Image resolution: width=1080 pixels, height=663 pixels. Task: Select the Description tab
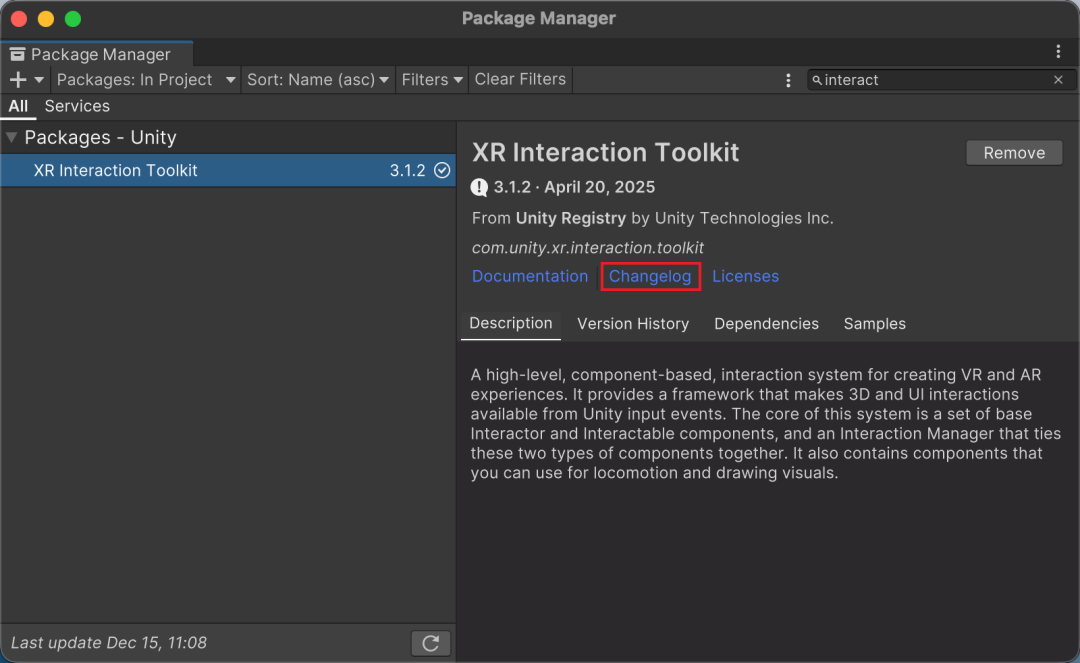(x=510, y=324)
